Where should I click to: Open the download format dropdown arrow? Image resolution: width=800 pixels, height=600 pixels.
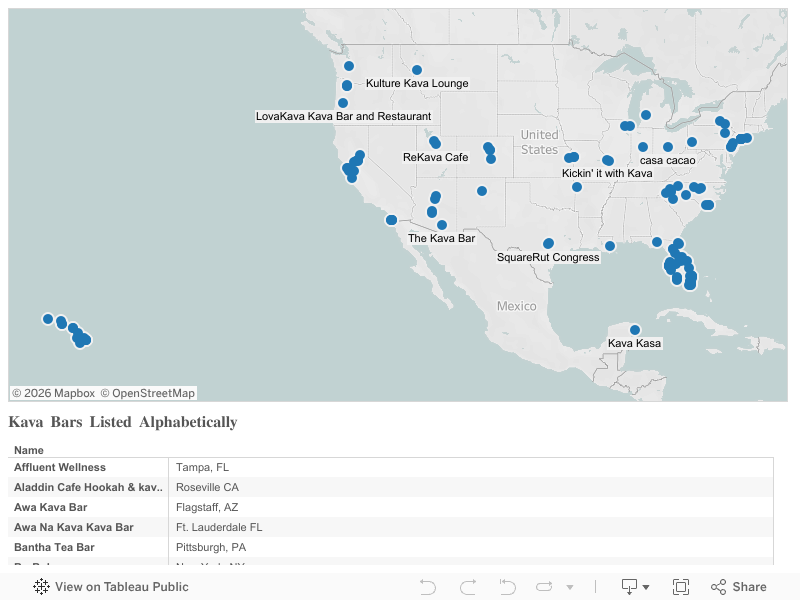tap(647, 586)
